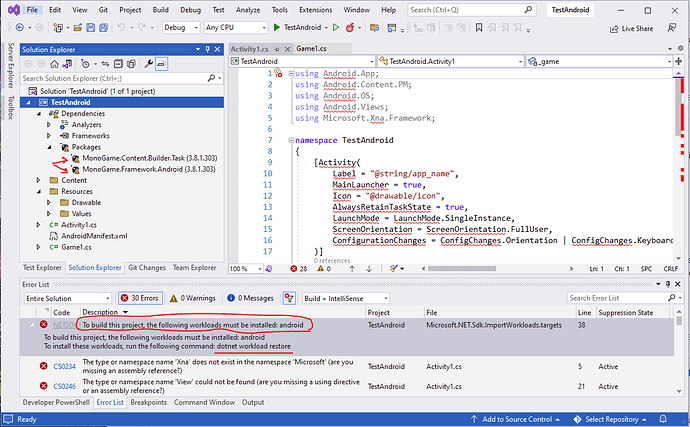Click the editor vertical scrollbar thumb
Viewport: 690px width, 427px height.
(x=678, y=107)
